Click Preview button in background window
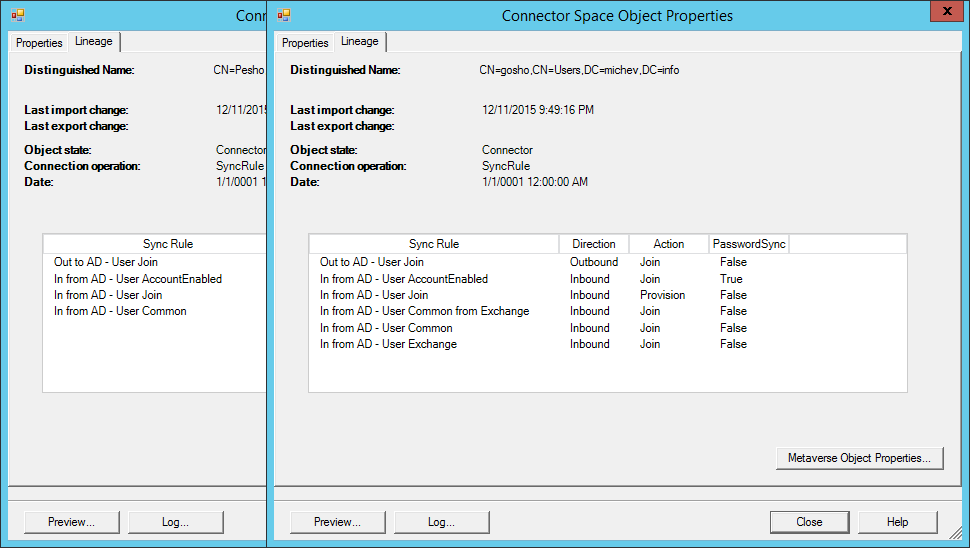 tap(71, 522)
